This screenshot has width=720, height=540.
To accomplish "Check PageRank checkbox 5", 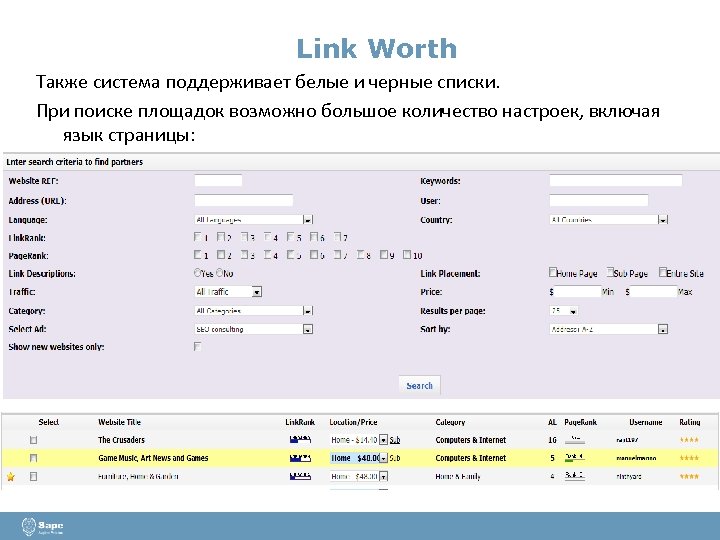I will click(291, 254).
